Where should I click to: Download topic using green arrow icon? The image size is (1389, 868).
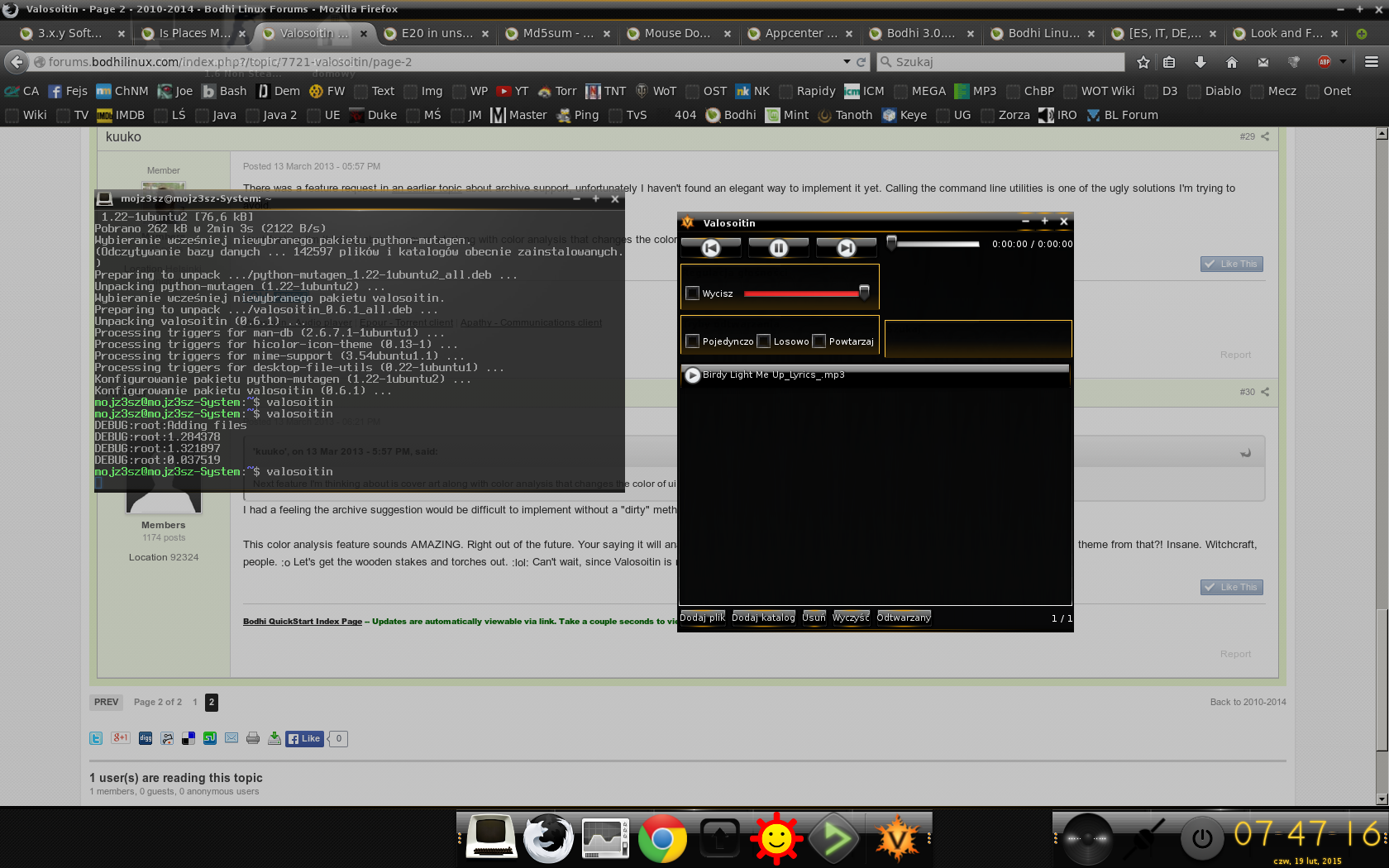[274, 738]
